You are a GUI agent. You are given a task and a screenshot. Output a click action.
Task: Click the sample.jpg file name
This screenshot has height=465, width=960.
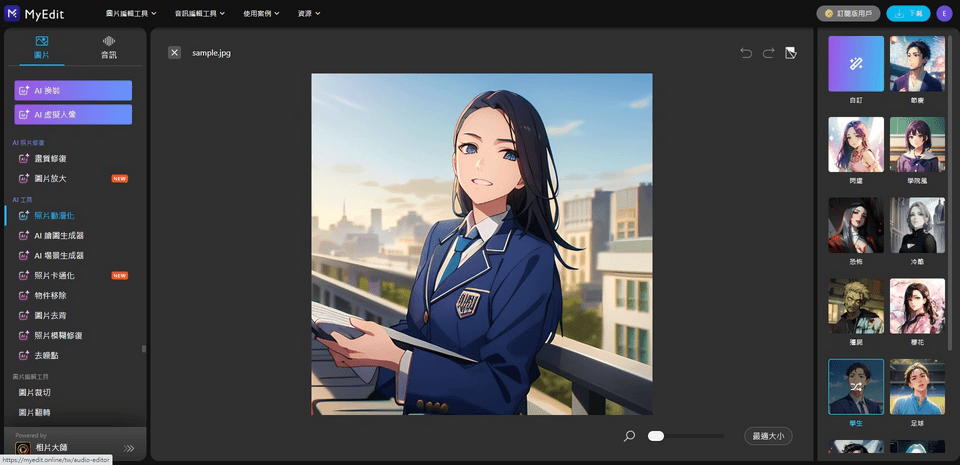click(x=211, y=53)
